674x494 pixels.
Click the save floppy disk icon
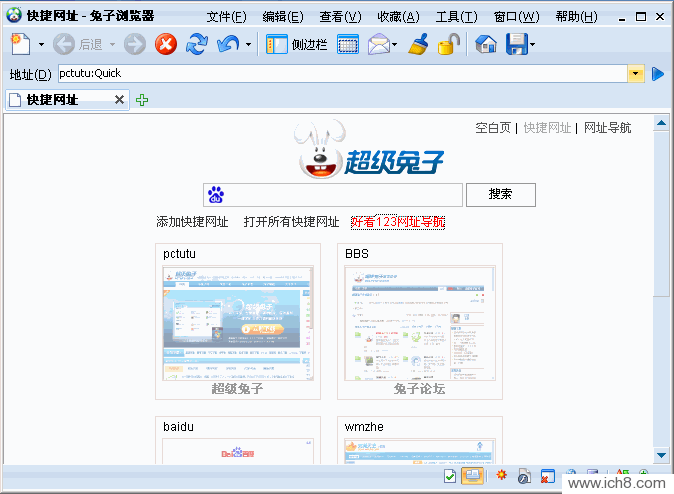[x=517, y=44]
